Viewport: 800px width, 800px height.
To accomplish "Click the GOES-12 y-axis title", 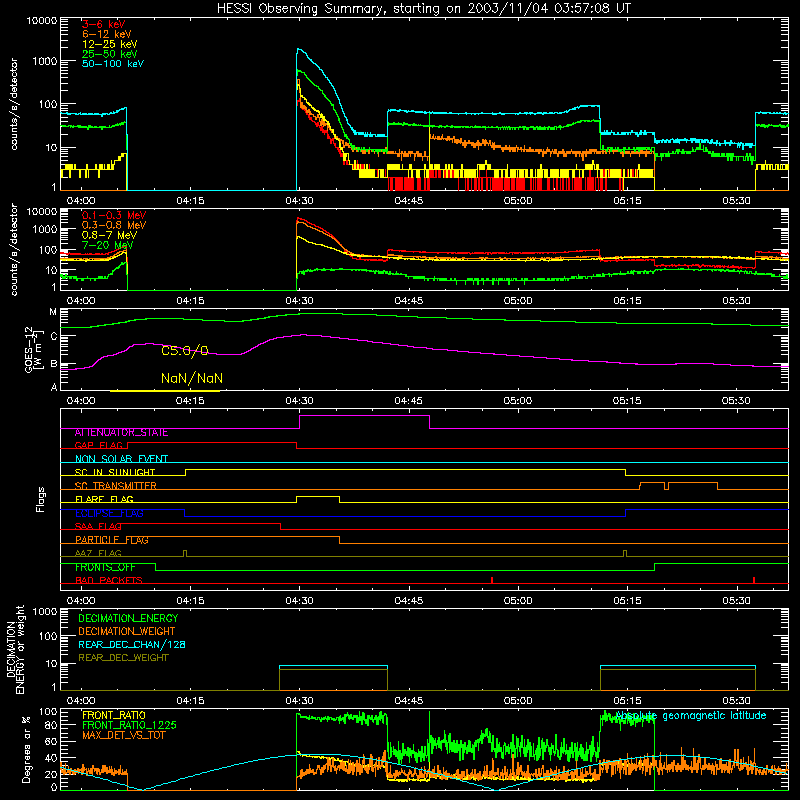I will pos(32,350).
